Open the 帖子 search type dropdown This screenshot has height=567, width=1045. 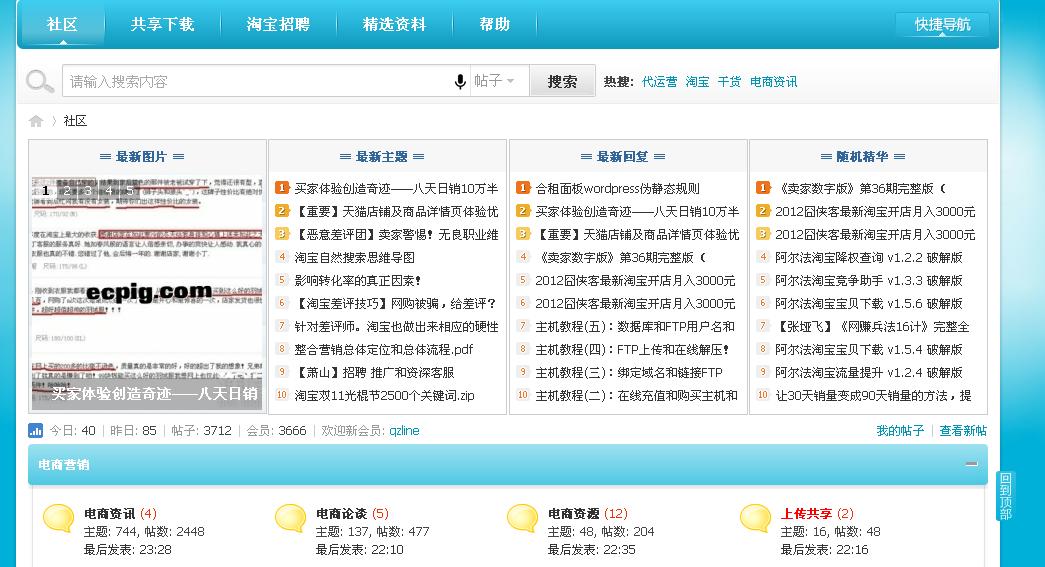pos(495,81)
